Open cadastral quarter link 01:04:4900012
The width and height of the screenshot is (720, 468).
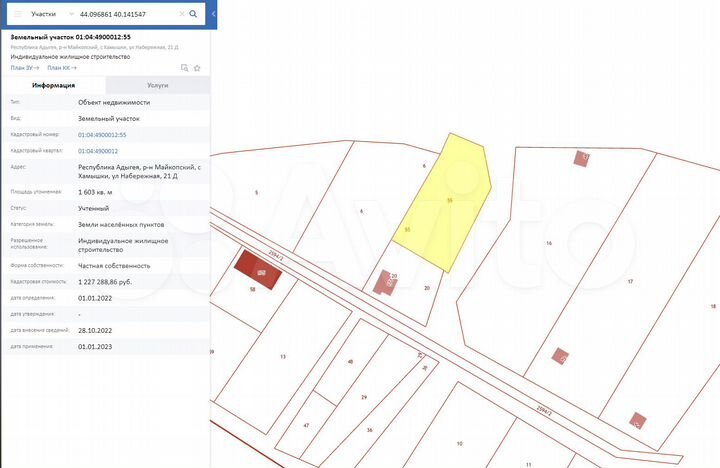tap(98, 150)
